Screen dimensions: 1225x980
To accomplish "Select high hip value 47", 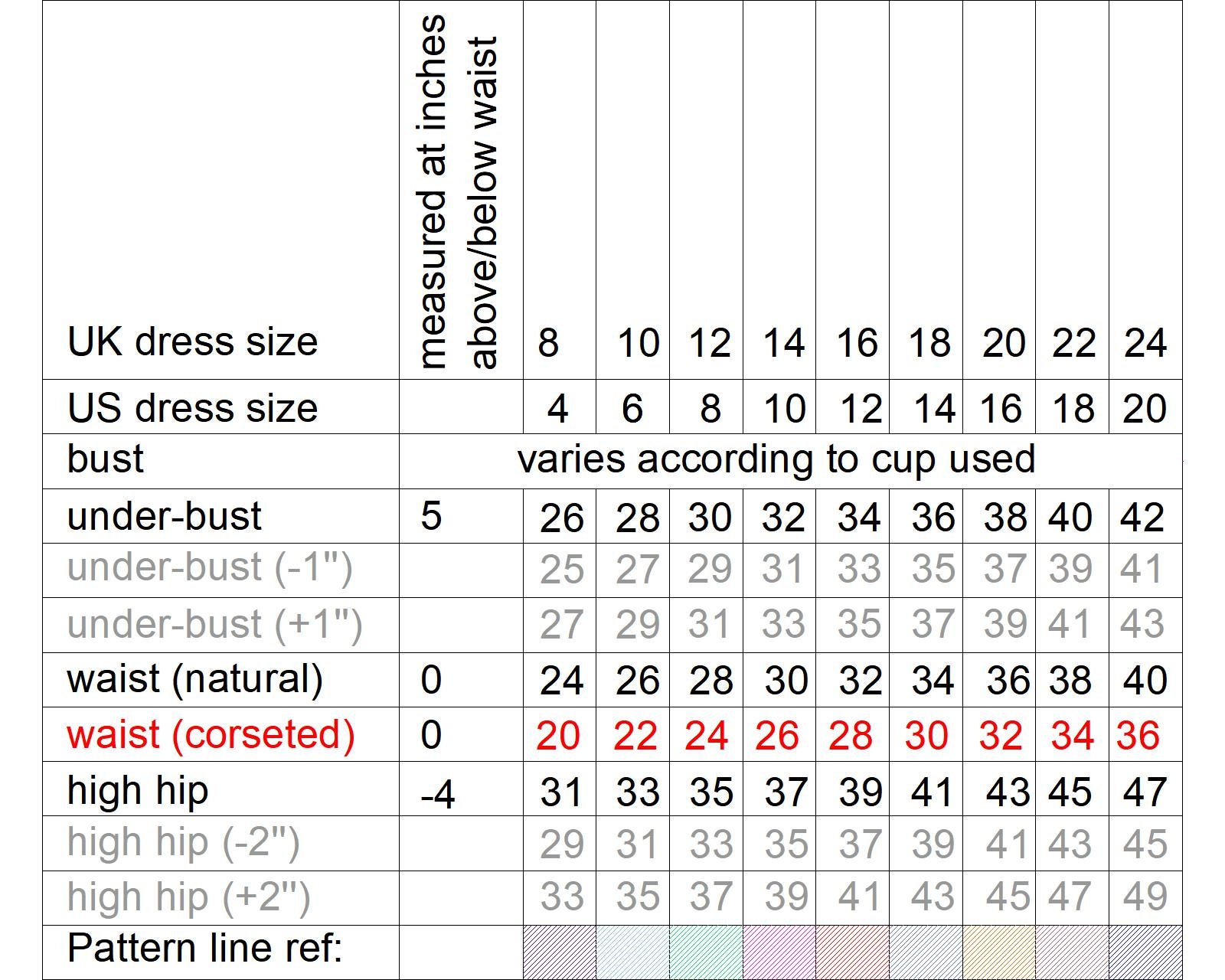I will [x=1145, y=792].
